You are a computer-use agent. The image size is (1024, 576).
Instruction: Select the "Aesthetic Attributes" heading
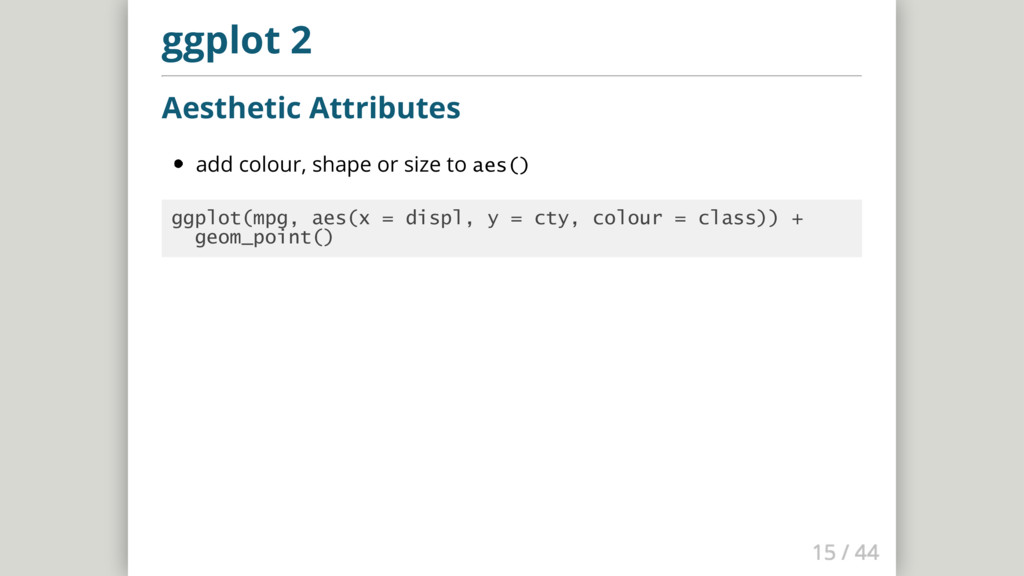coord(310,107)
